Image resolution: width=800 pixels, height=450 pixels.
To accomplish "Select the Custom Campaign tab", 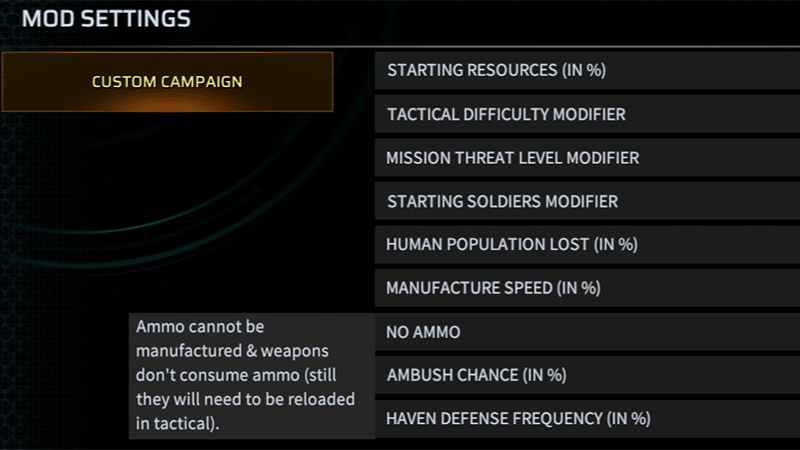I will pos(167,82).
